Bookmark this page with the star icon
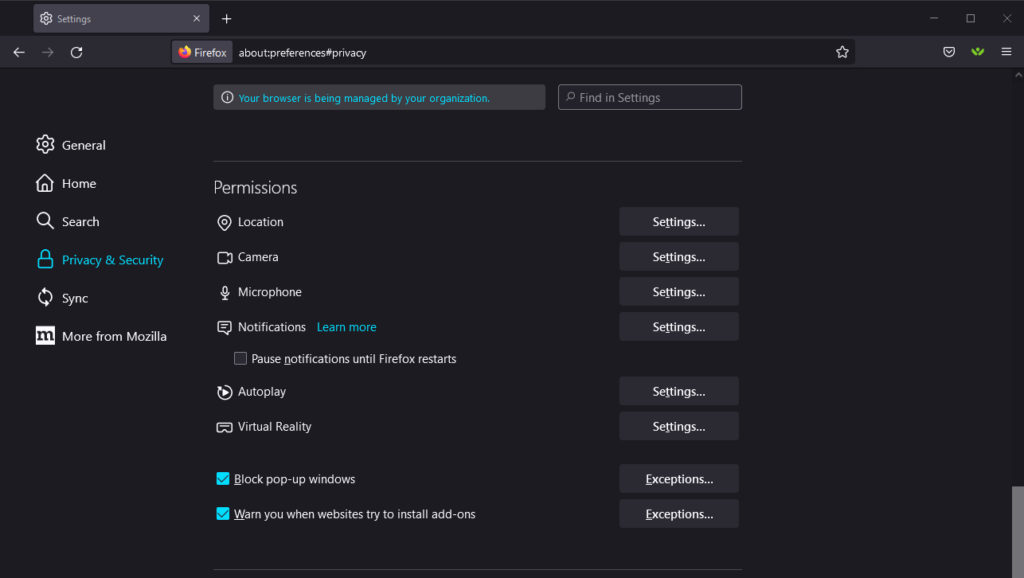This screenshot has width=1024, height=578. click(842, 52)
